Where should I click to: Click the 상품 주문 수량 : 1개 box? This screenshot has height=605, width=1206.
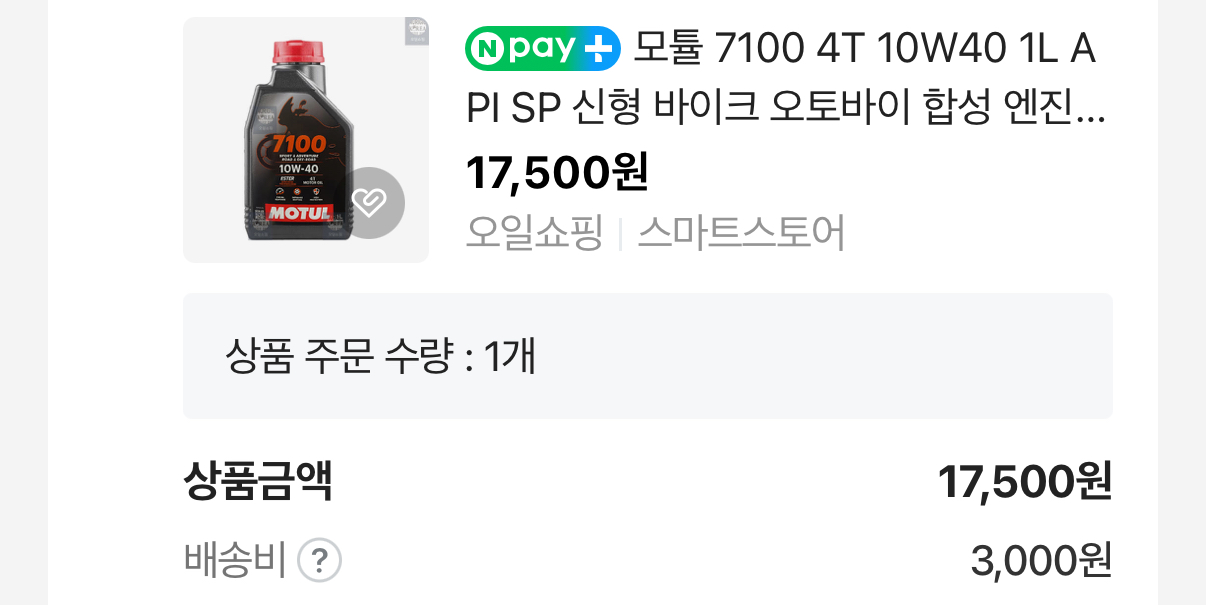[x=648, y=356]
